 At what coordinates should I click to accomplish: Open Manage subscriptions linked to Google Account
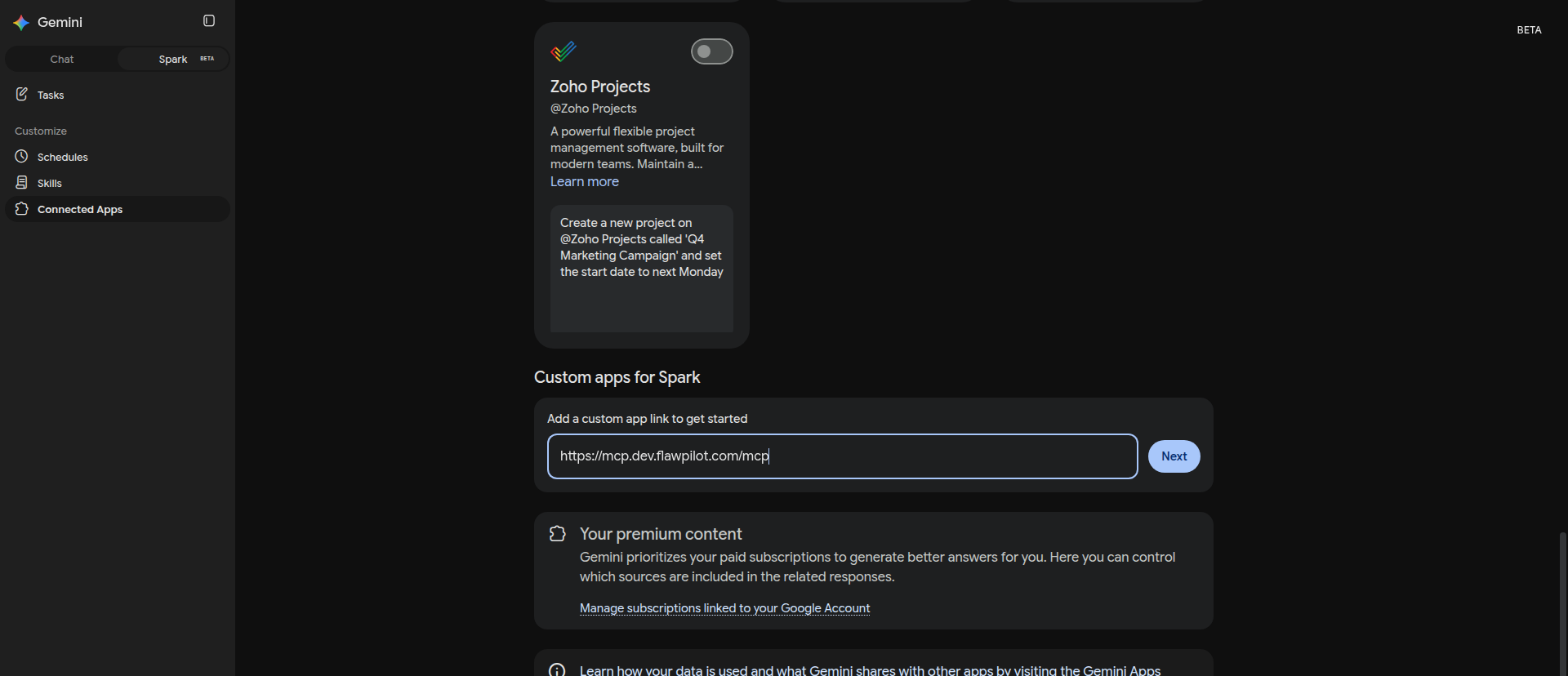724,608
